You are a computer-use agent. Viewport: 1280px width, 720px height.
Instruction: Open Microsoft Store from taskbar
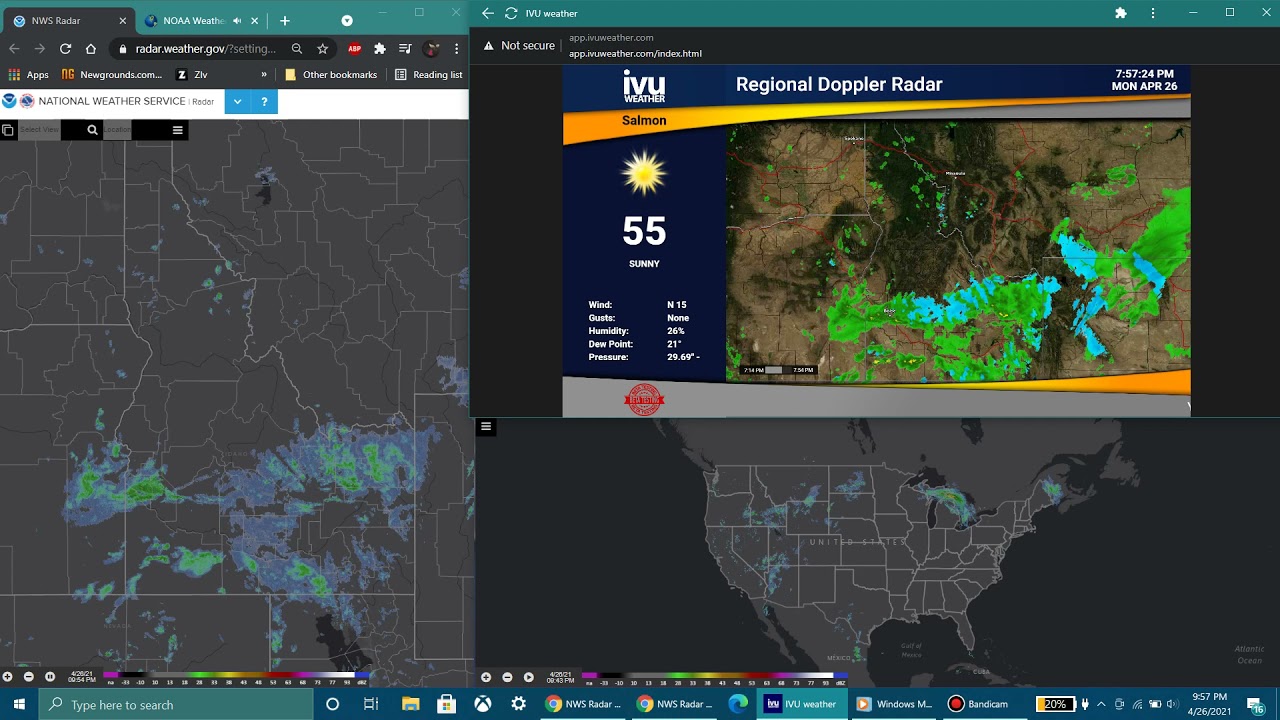(446, 704)
